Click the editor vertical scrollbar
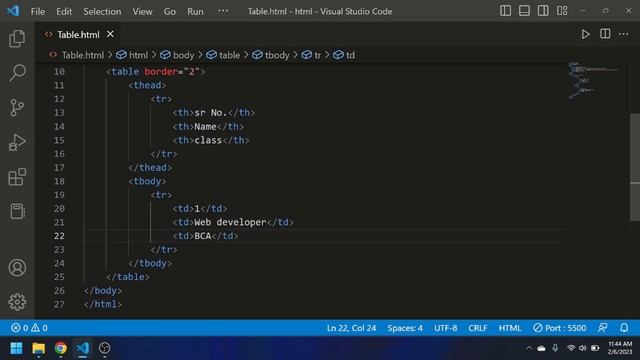The height and width of the screenshot is (360, 640). (x=635, y=167)
